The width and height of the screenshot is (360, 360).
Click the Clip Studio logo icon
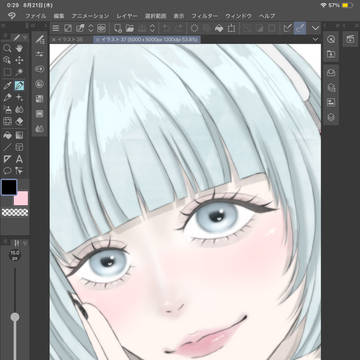click(x=11, y=16)
